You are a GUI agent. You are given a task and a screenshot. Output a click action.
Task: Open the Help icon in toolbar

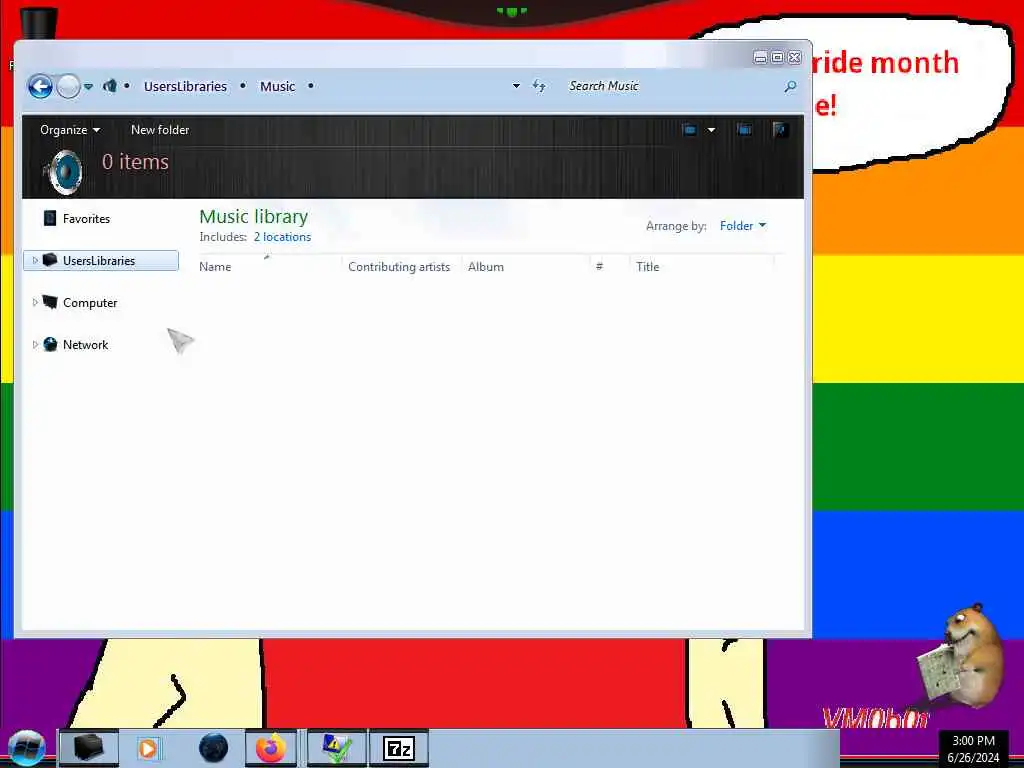point(780,129)
